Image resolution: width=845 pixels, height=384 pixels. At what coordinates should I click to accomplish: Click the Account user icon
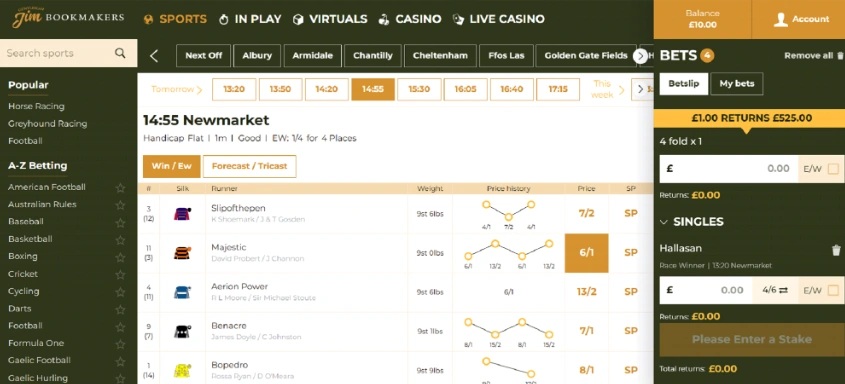[x=780, y=19]
